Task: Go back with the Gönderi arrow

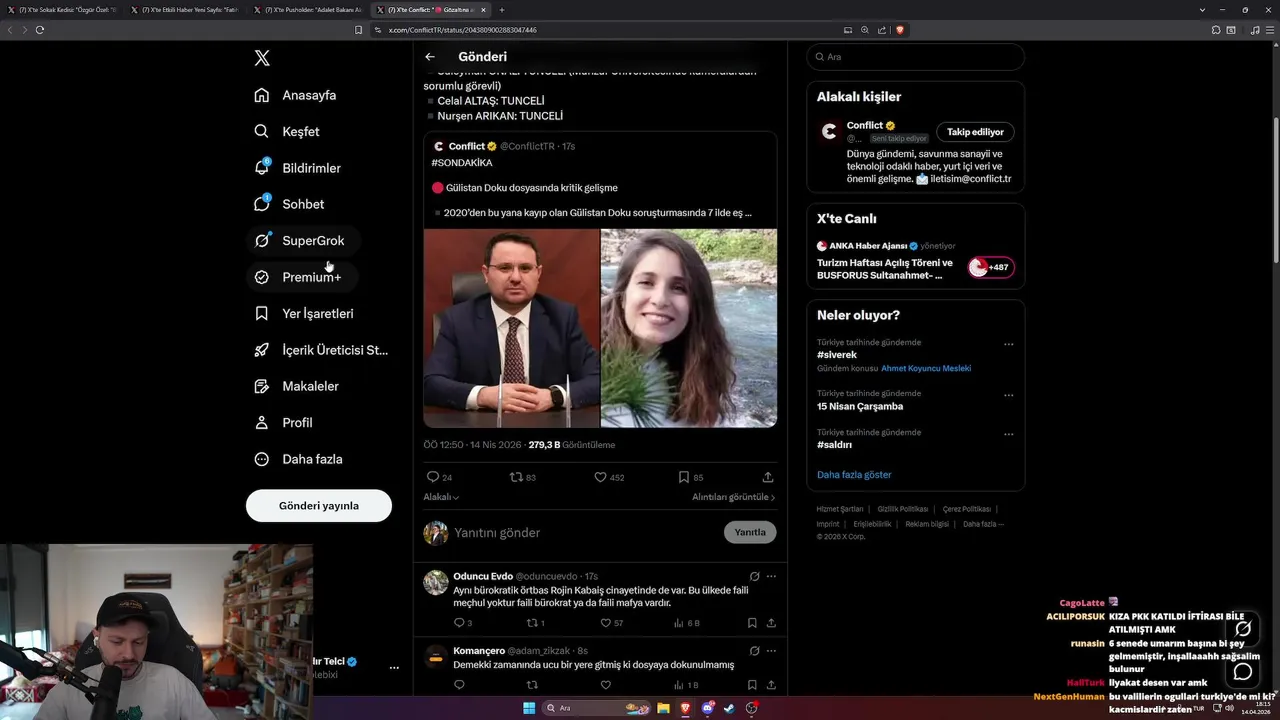Action: click(430, 57)
